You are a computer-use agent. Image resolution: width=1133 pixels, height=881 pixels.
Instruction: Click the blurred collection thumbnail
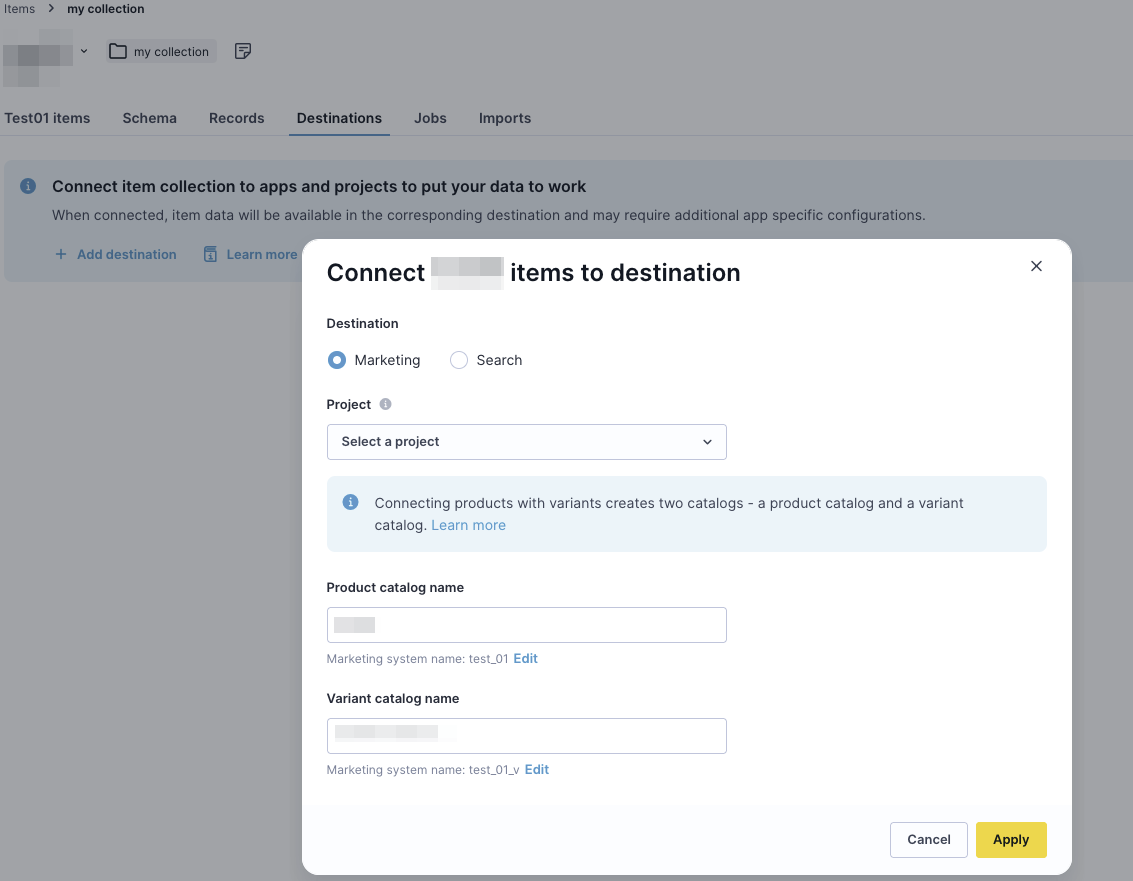point(38,56)
